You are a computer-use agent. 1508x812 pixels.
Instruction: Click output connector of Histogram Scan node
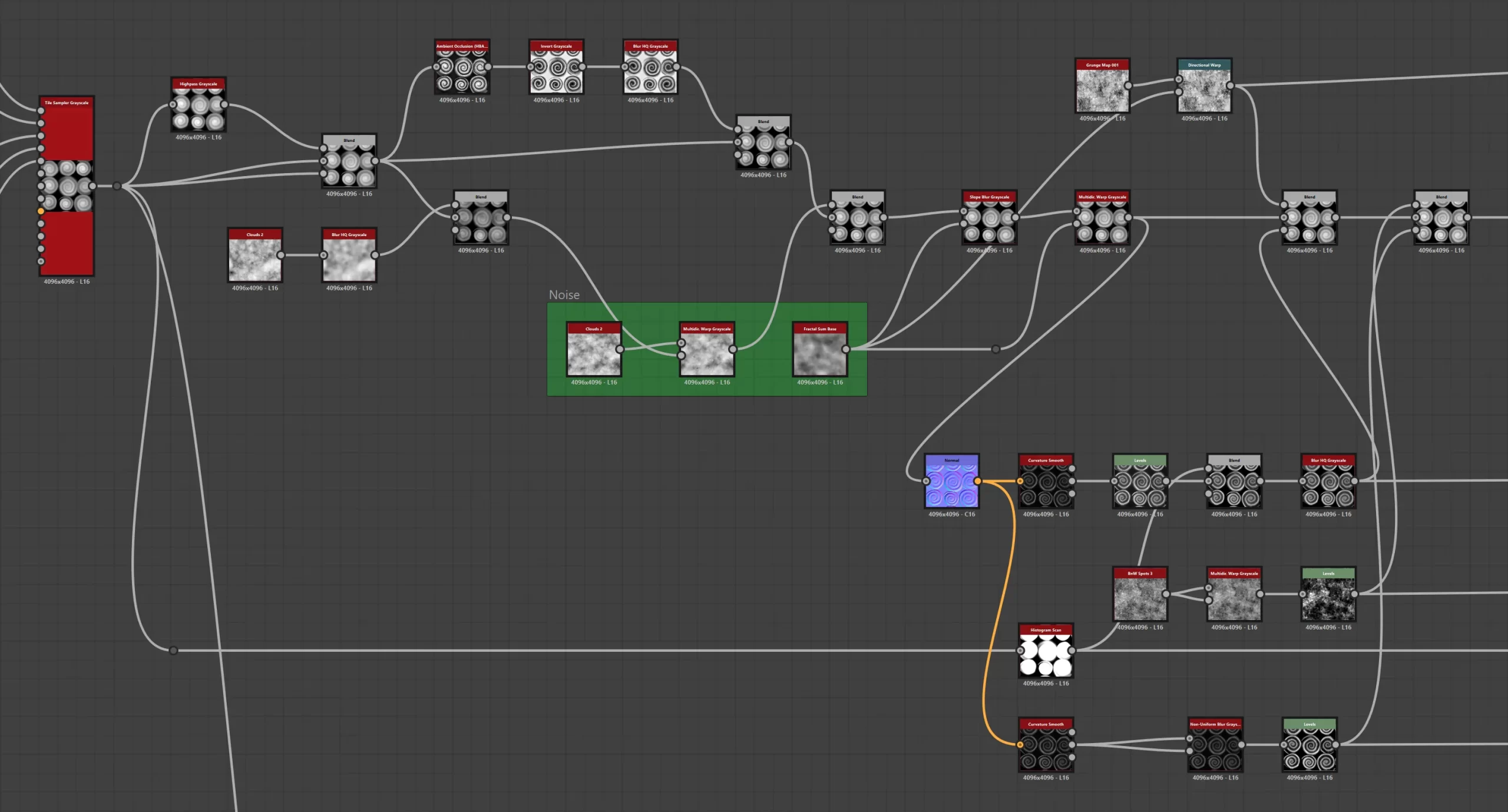coord(1072,651)
